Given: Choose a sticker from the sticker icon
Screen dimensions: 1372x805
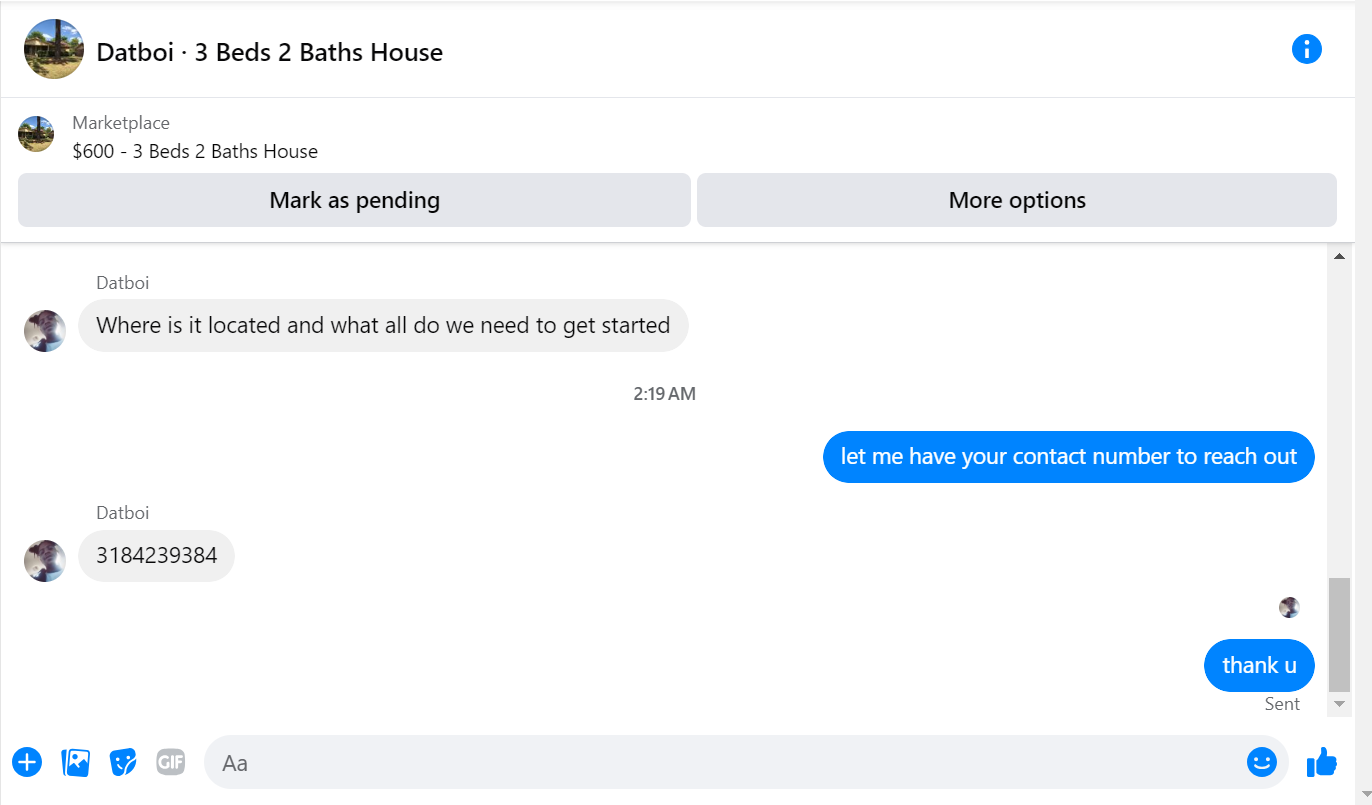Looking at the screenshot, I should click(x=123, y=762).
